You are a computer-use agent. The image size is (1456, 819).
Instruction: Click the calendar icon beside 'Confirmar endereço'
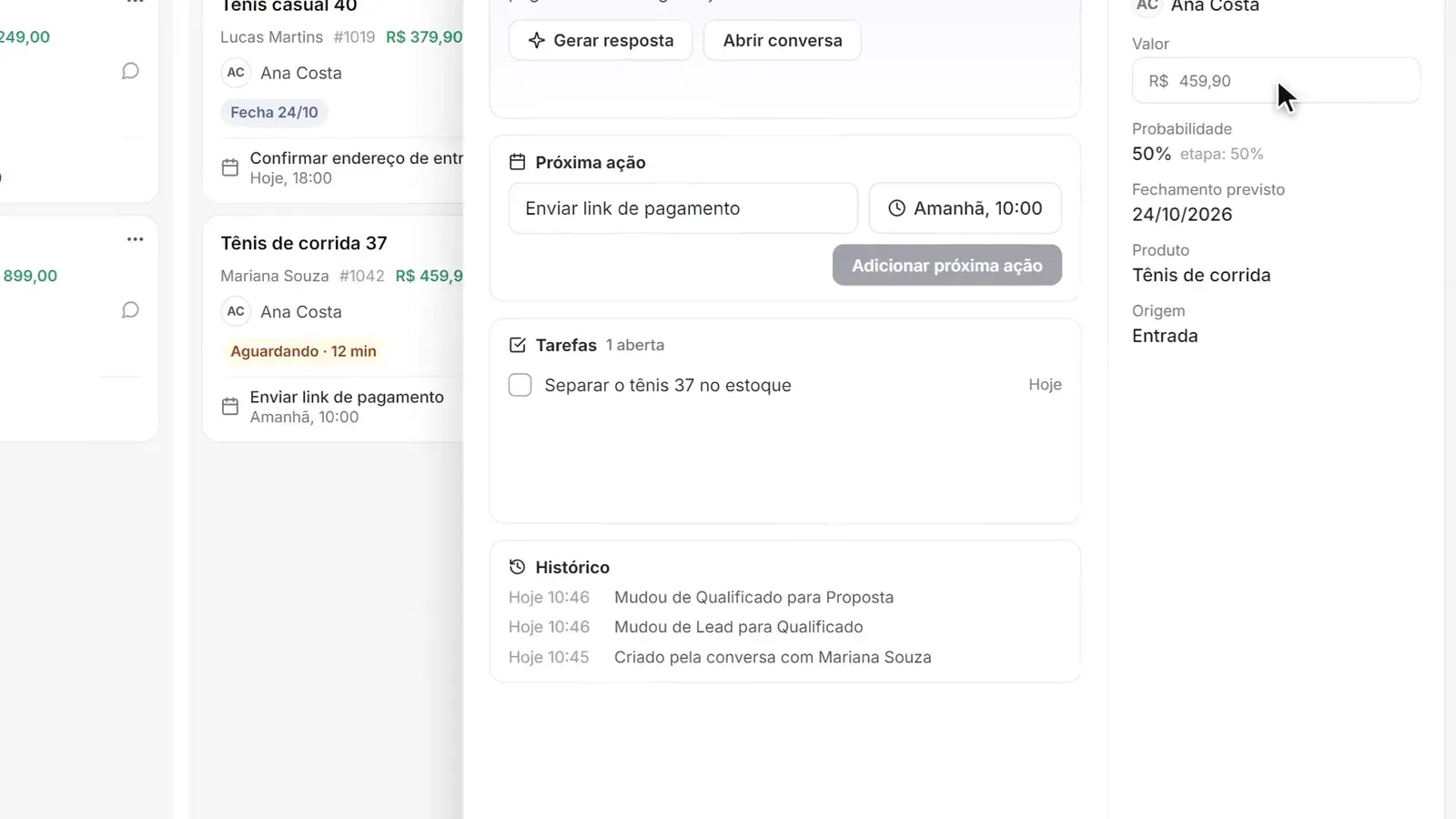coord(230,167)
